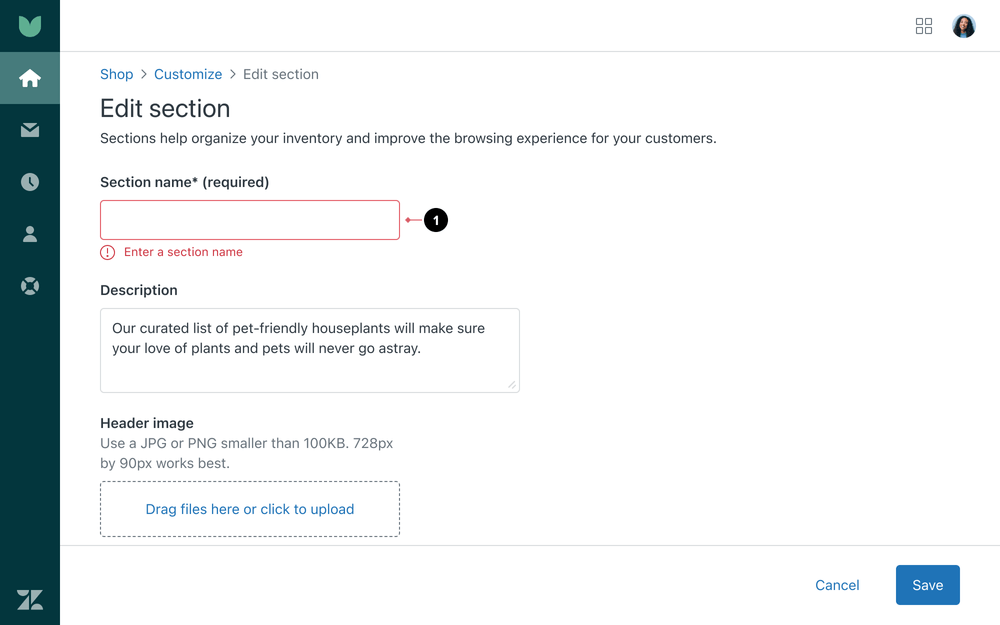Open the app switcher grid icon
This screenshot has height=625, width=1000.
click(x=924, y=26)
